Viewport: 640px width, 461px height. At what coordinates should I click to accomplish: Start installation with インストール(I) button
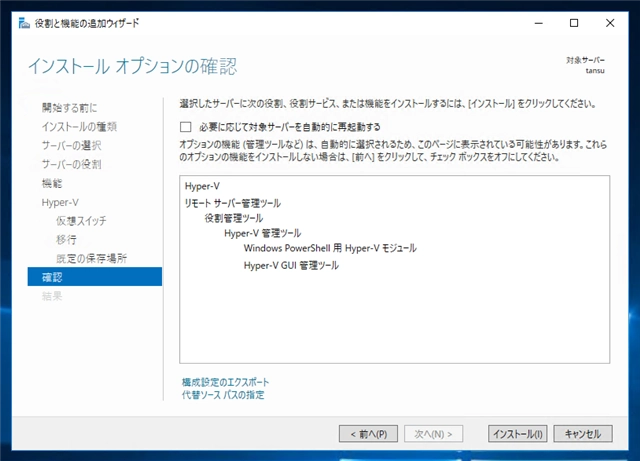coord(518,434)
